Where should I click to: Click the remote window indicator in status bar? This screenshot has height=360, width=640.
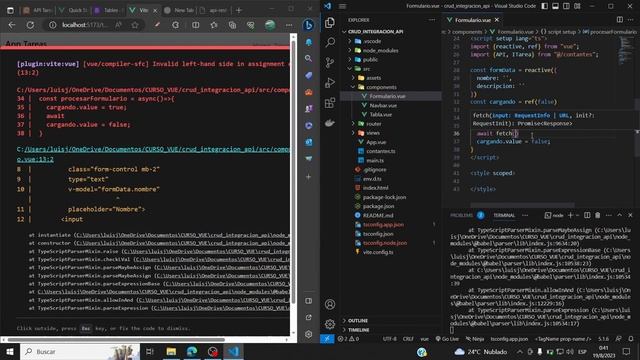click(x=327, y=339)
